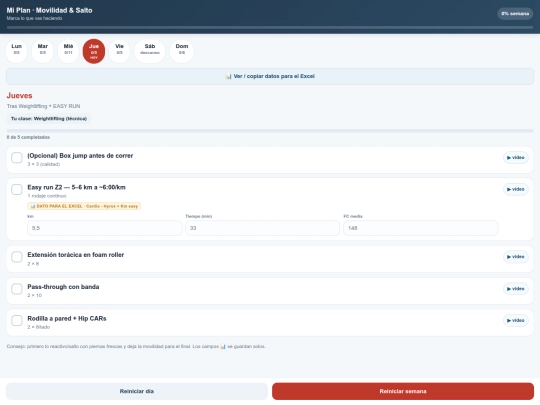Screen dimensions: 540x405
Task: Watch video for Pass-through con banda
Action: (x=516, y=289)
